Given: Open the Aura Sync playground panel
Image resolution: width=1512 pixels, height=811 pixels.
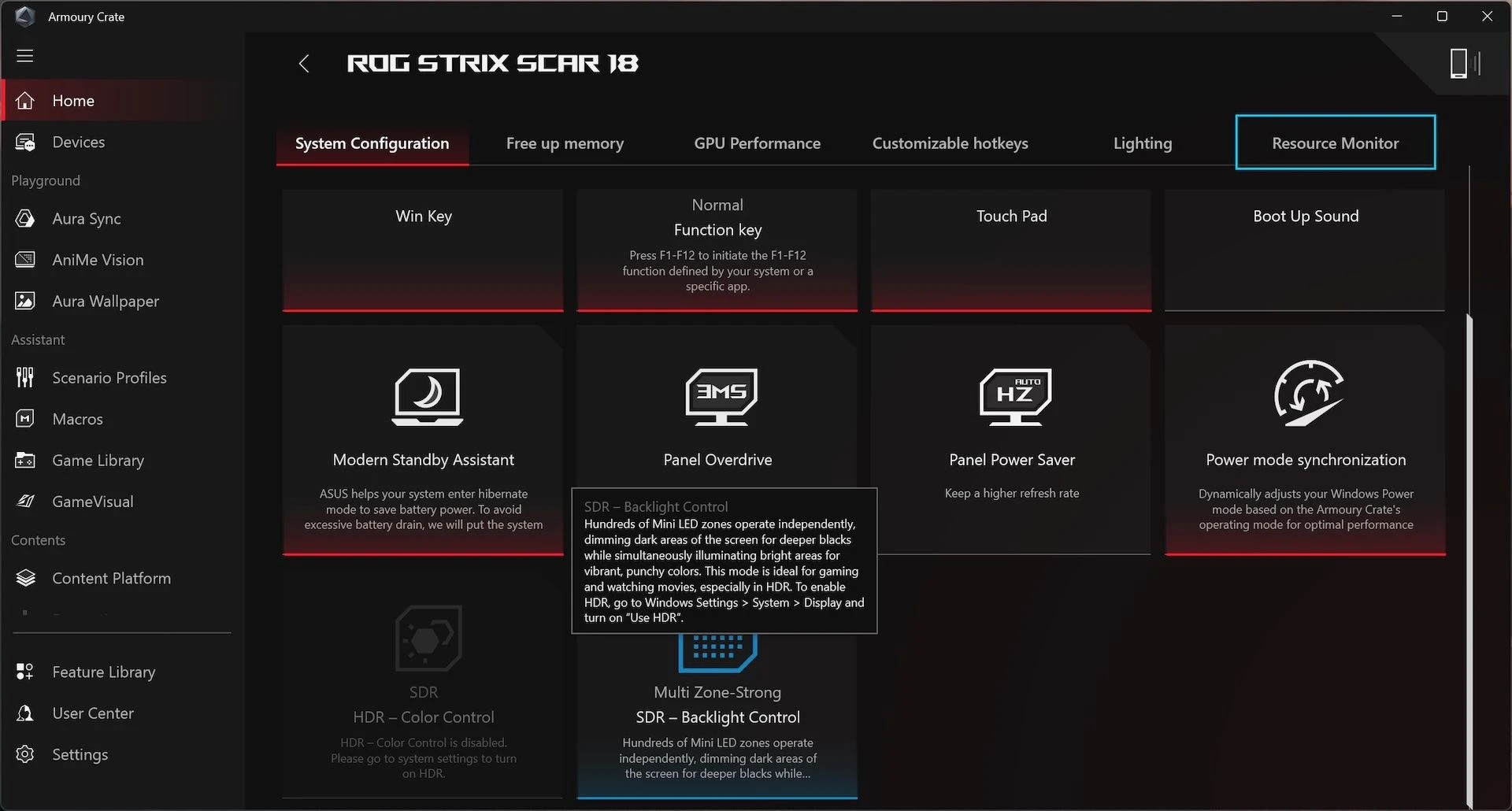Looking at the screenshot, I should 86,218.
